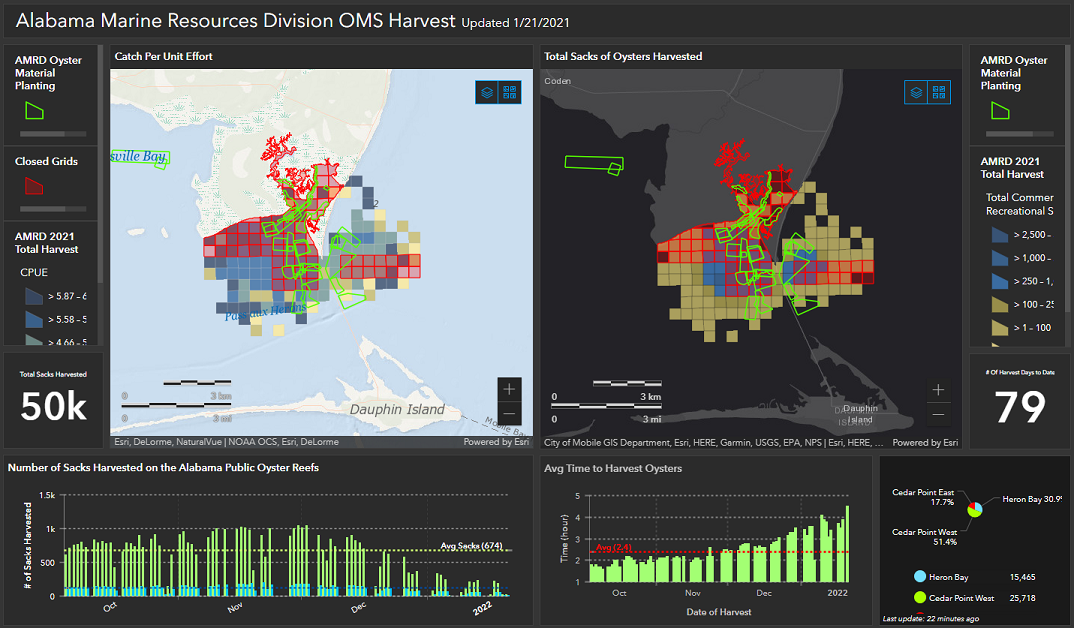Open the basemap gallery on the Catch Per Unit Effort map
Screen dimensions: 1074x628
510,92
